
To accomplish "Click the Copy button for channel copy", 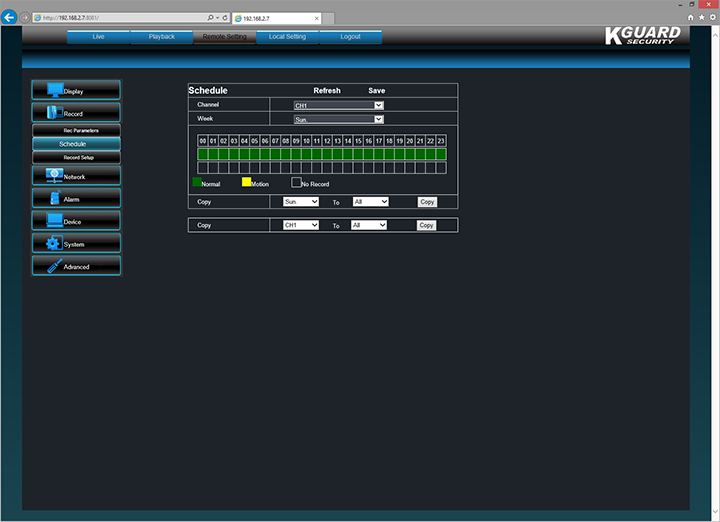I will click(426, 226).
